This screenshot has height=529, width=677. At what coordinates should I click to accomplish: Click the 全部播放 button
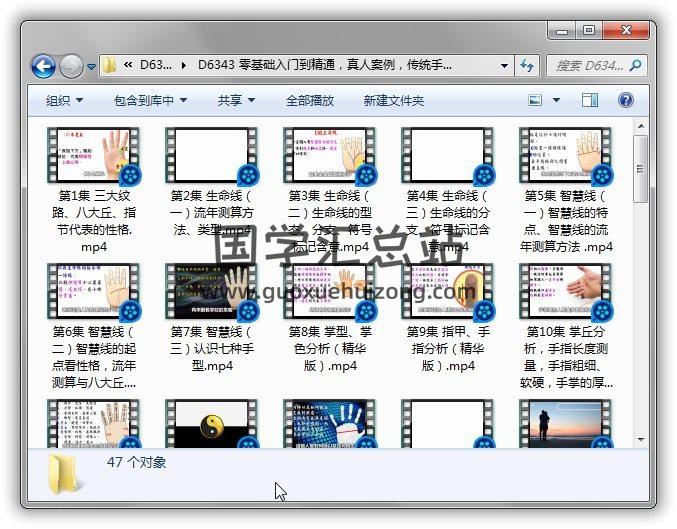[310, 100]
